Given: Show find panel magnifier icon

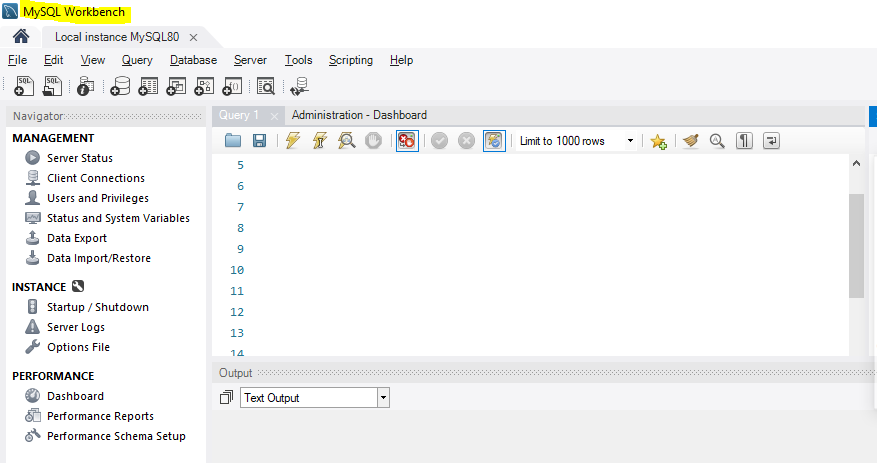Looking at the screenshot, I should [x=717, y=141].
